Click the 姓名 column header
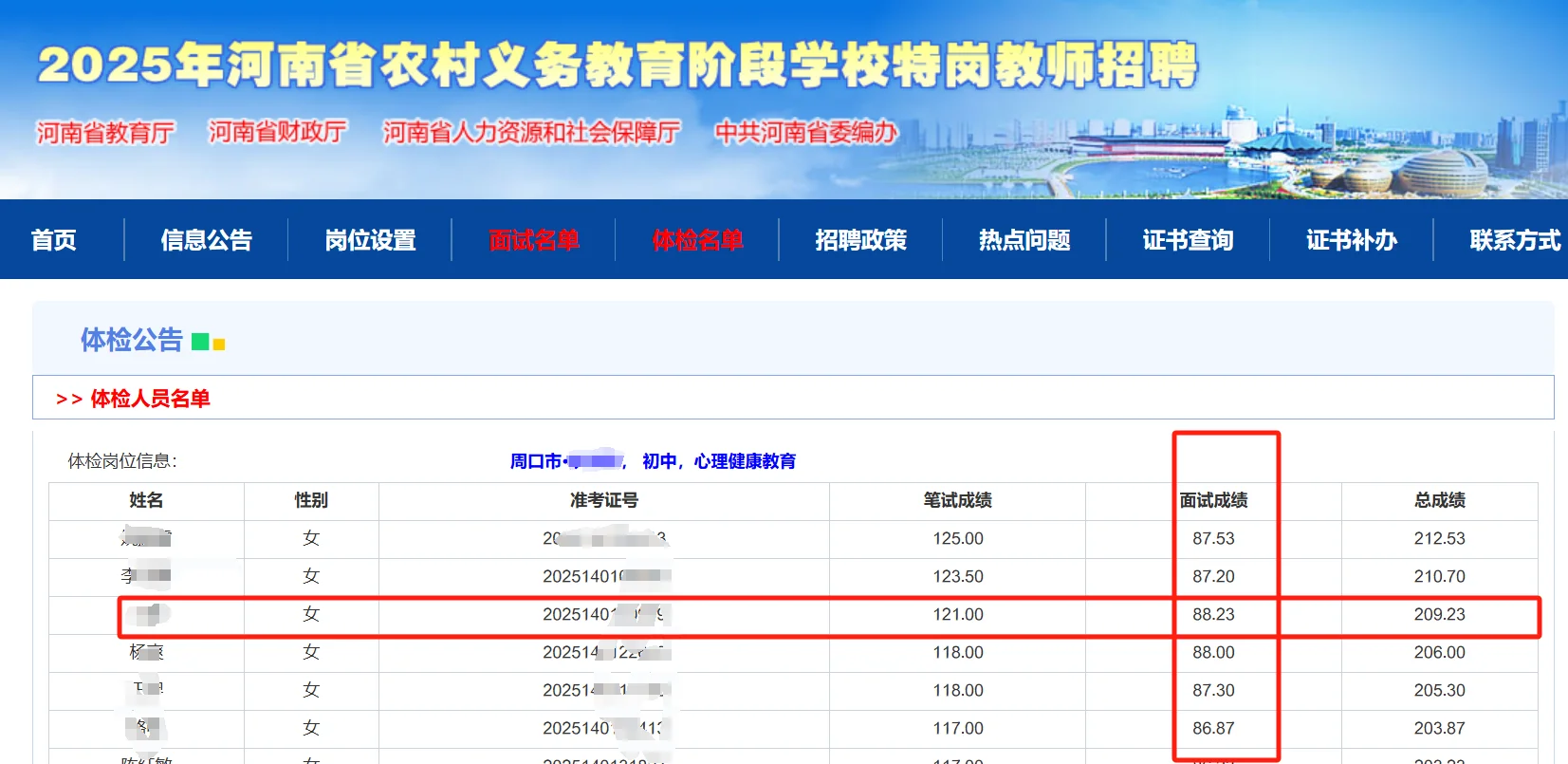The image size is (1568, 764). tap(146, 500)
